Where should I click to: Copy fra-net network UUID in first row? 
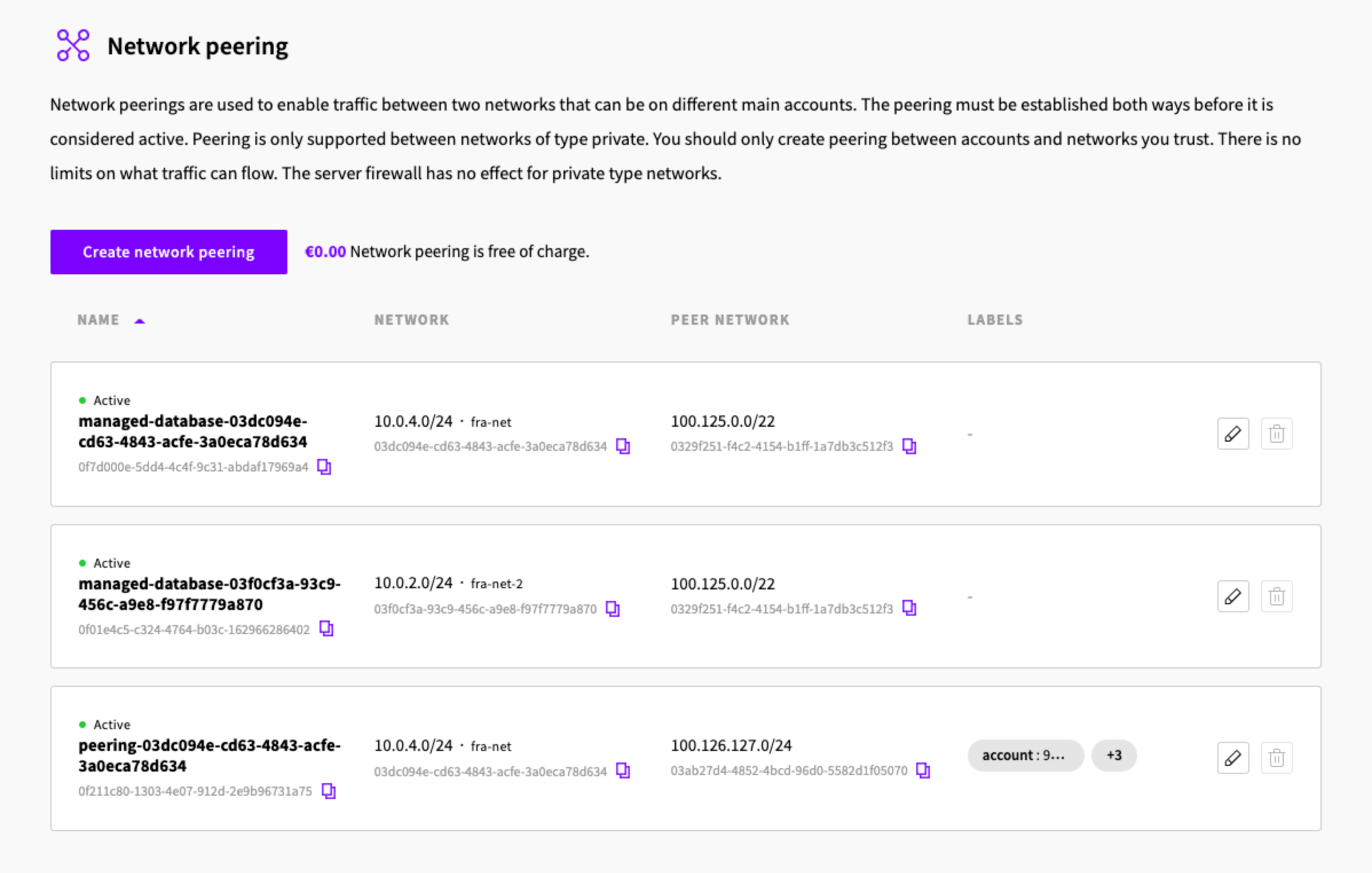click(623, 446)
